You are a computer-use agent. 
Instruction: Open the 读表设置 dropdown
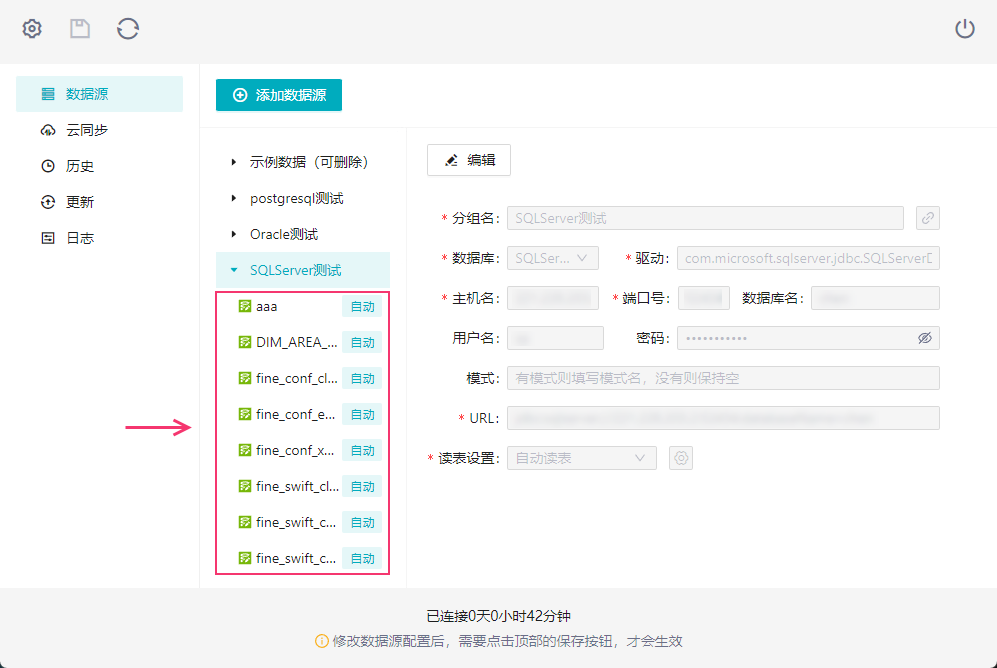582,458
